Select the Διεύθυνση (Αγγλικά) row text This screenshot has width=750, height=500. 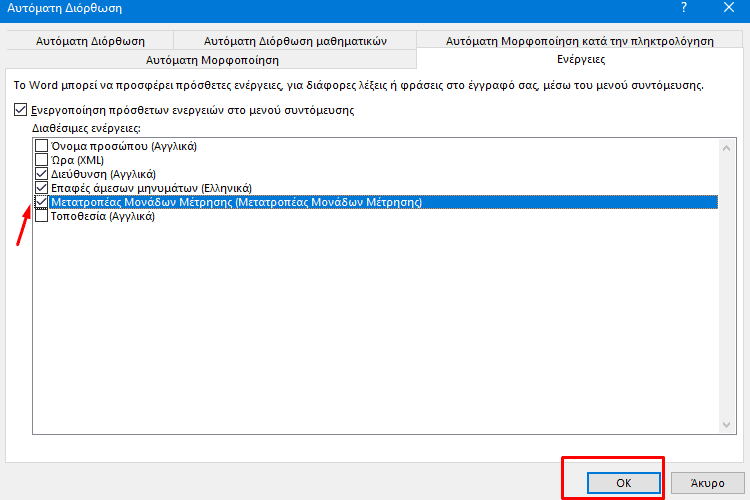103,174
